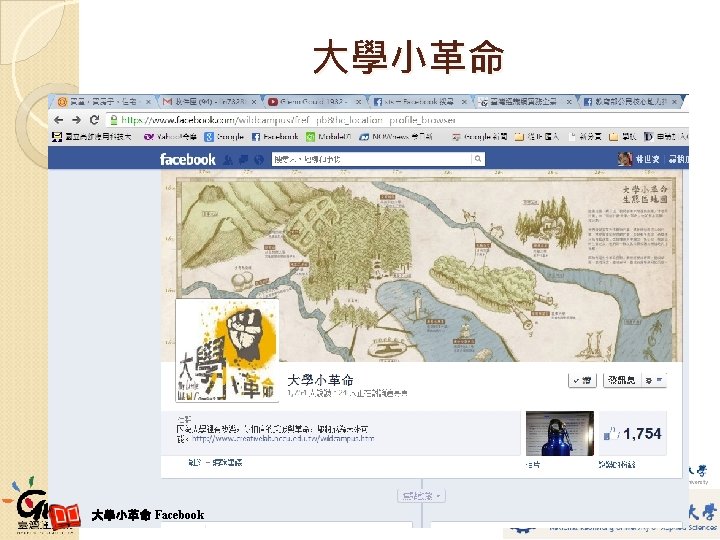Click the page name 大學小革命 heading

[320, 380]
